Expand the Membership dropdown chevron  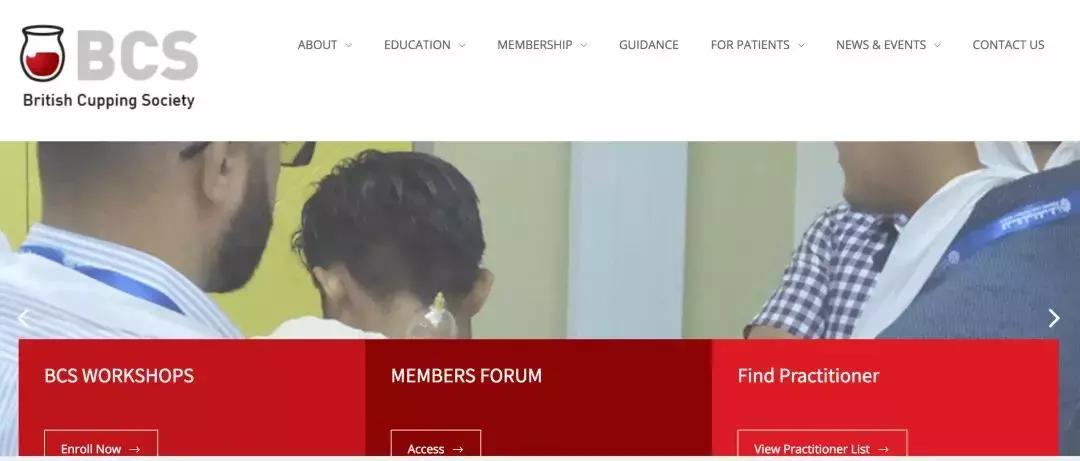click(583, 45)
